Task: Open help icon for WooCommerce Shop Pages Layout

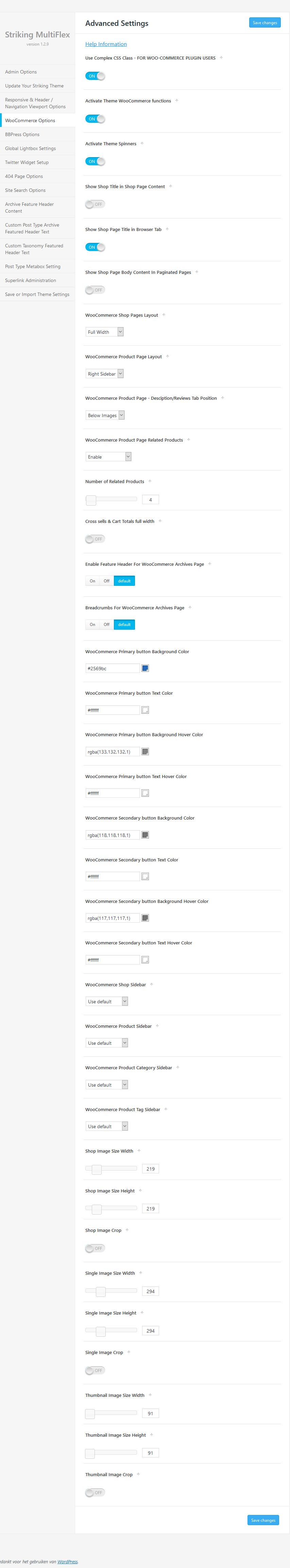Action: pyautogui.click(x=164, y=315)
